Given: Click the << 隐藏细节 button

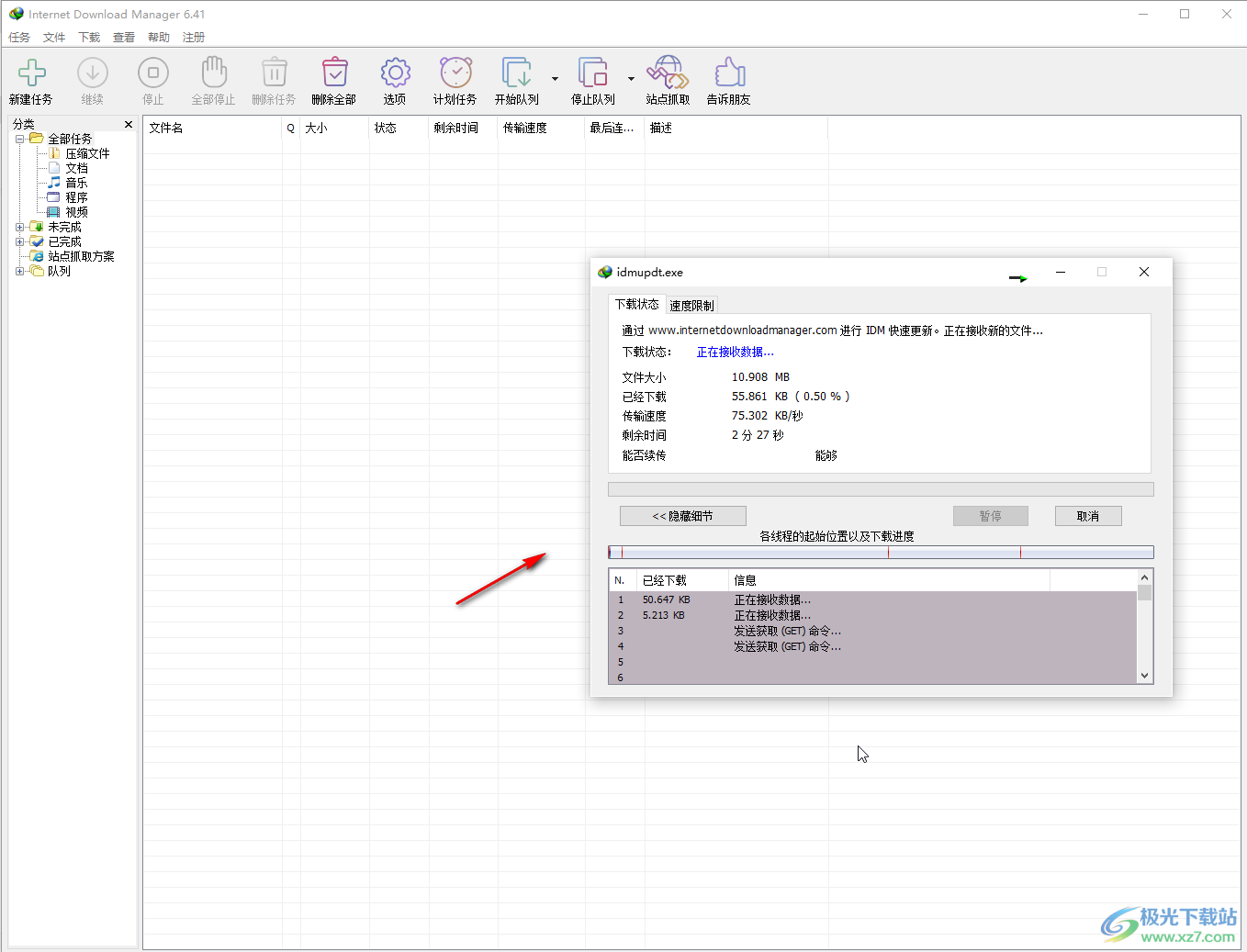Looking at the screenshot, I should point(682,516).
